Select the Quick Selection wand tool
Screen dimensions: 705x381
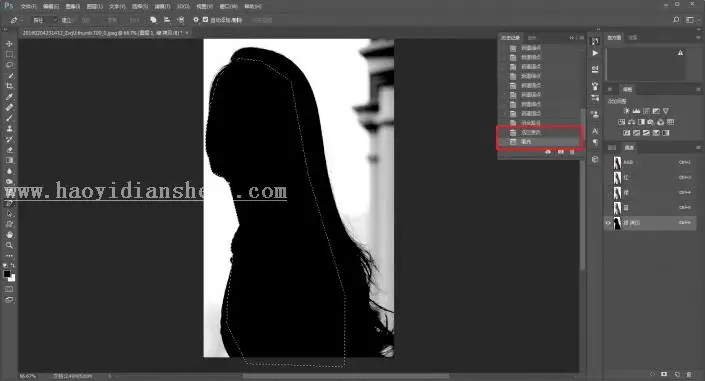tap(9, 76)
